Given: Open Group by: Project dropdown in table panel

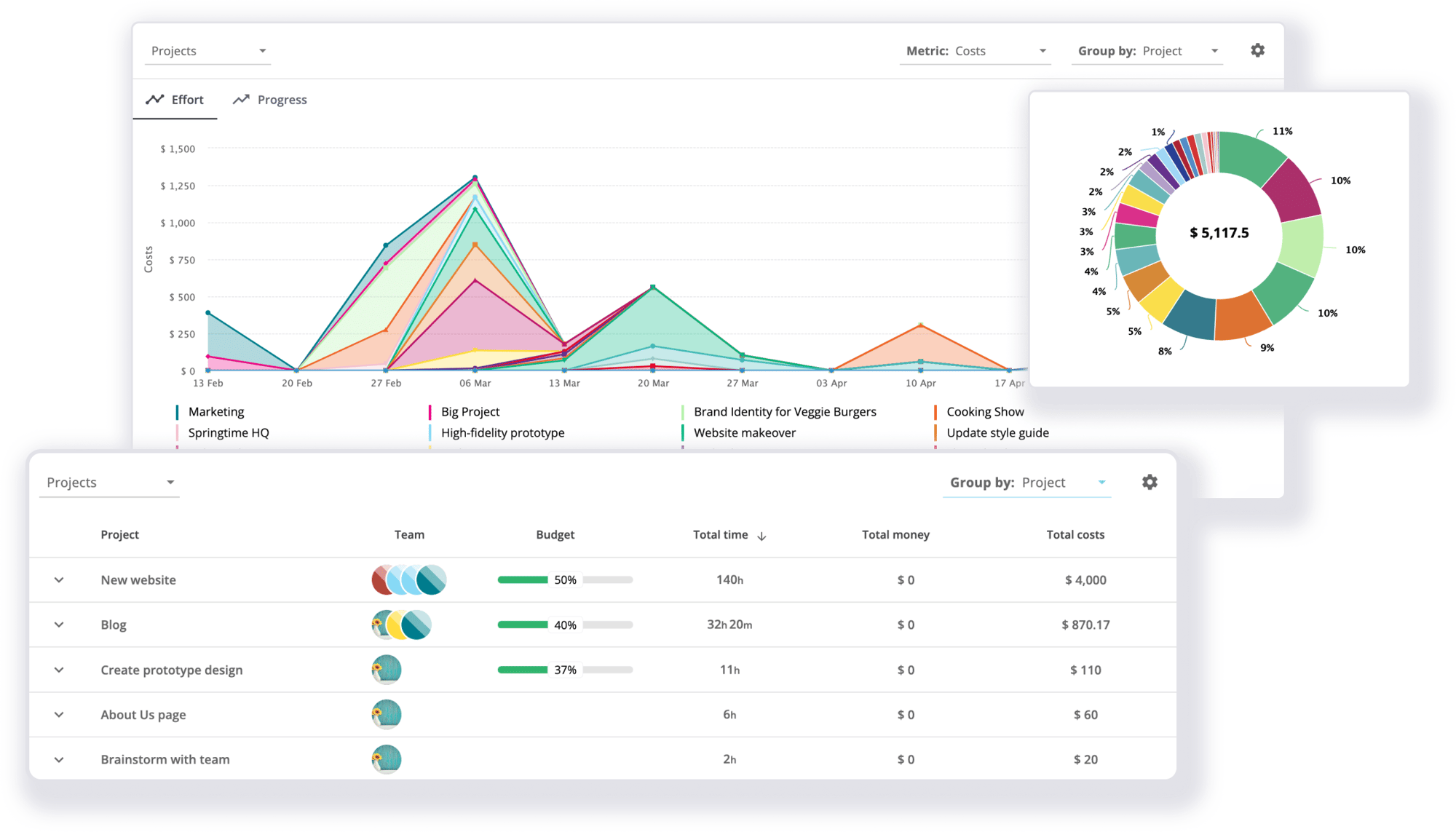Looking at the screenshot, I should (1027, 483).
